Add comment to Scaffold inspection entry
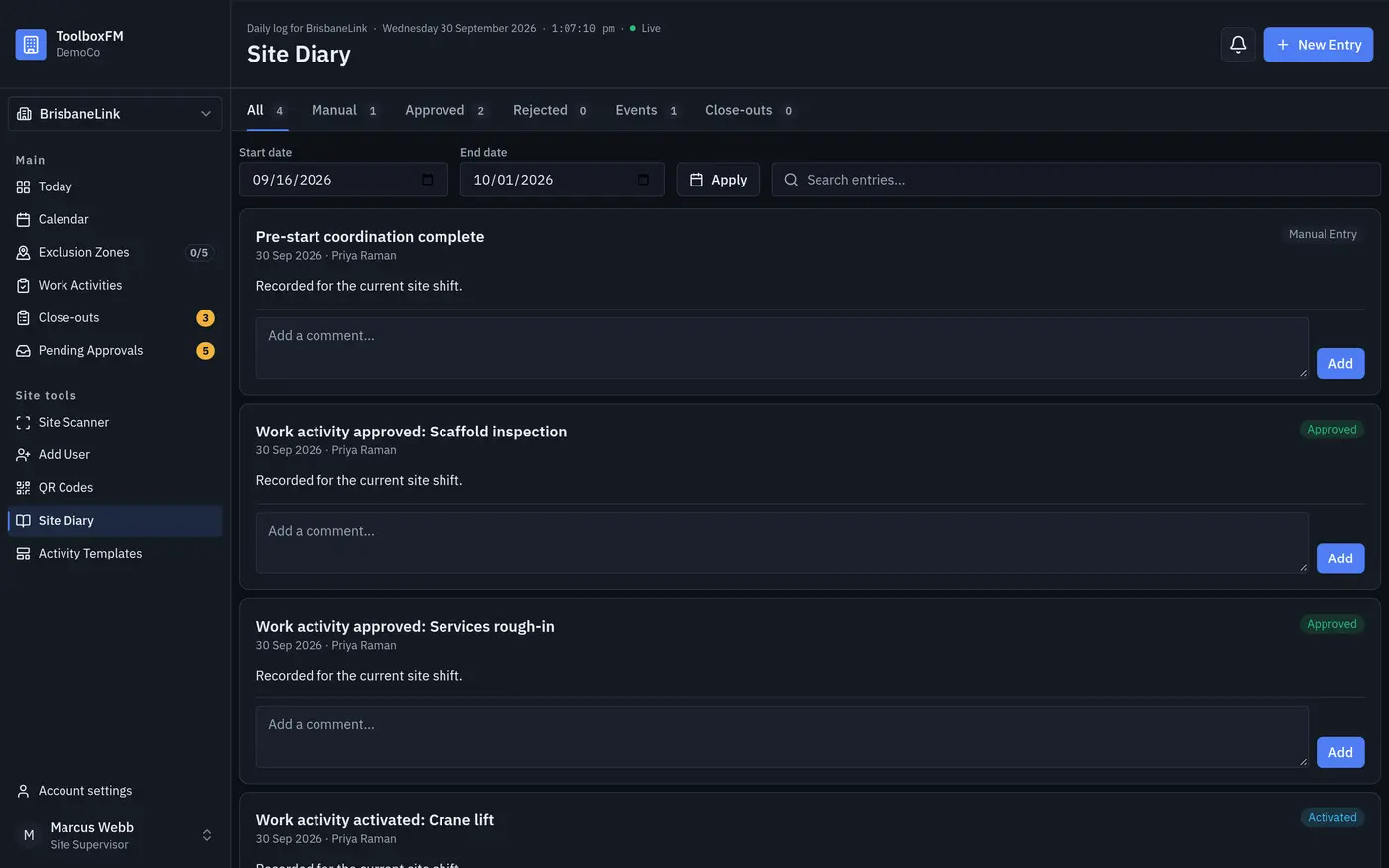 pos(1340,558)
